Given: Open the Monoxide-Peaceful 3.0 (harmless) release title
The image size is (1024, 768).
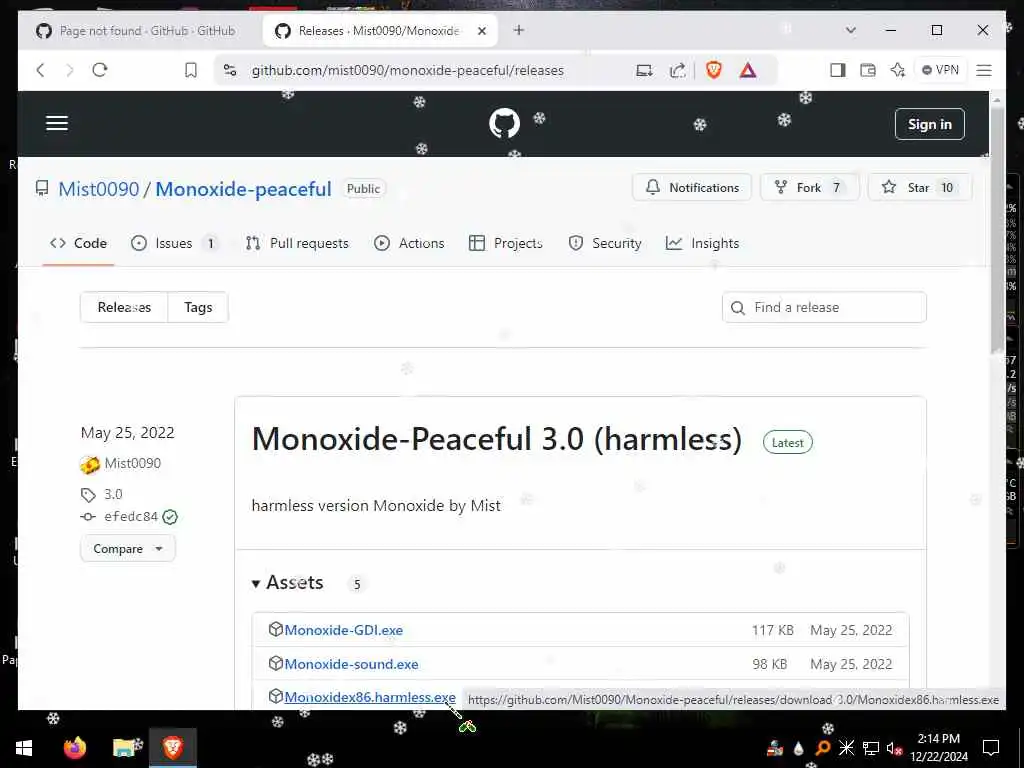Looking at the screenshot, I should (x=496, y=439).
